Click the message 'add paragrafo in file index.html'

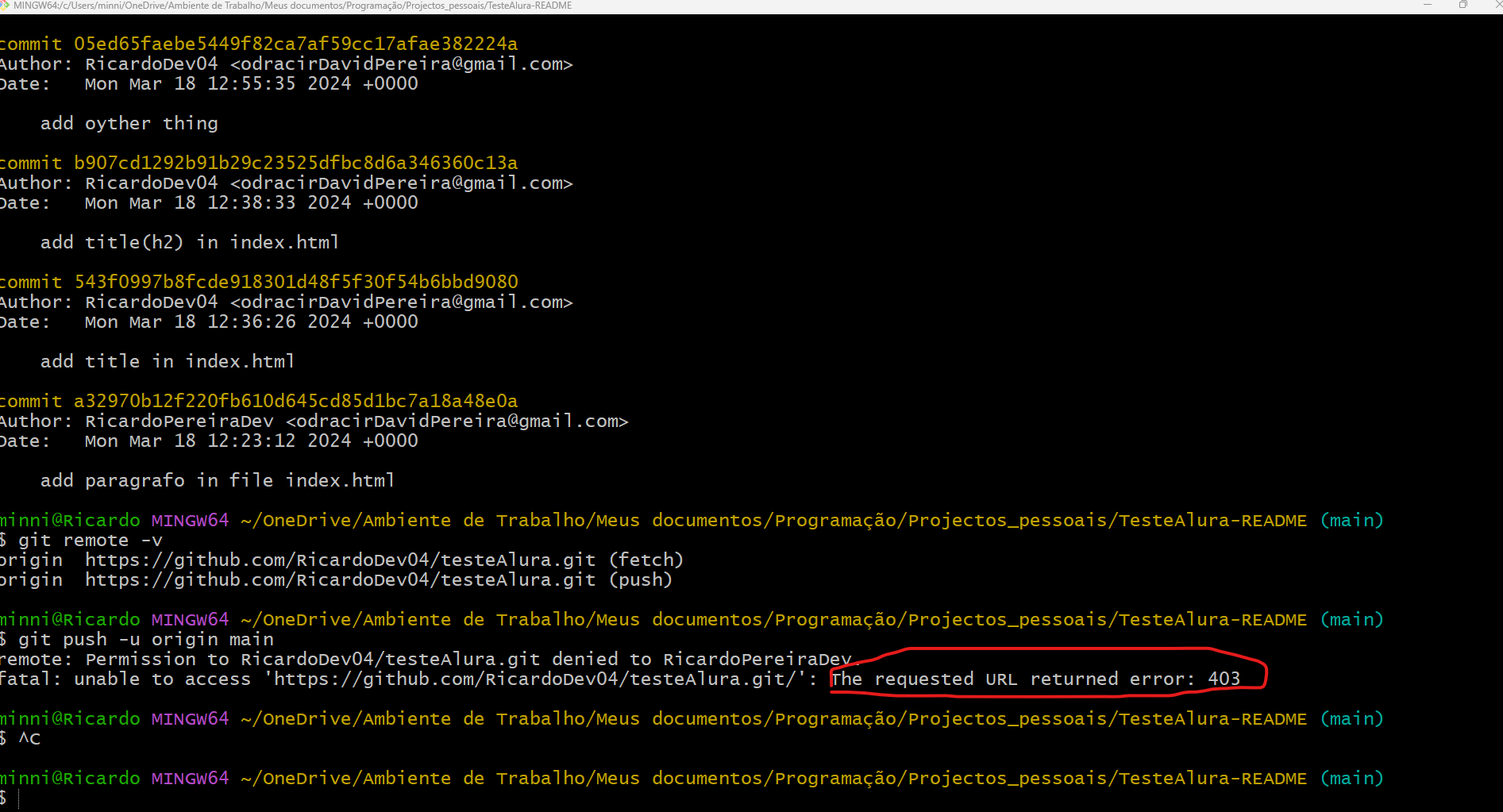tap(218, 480)
